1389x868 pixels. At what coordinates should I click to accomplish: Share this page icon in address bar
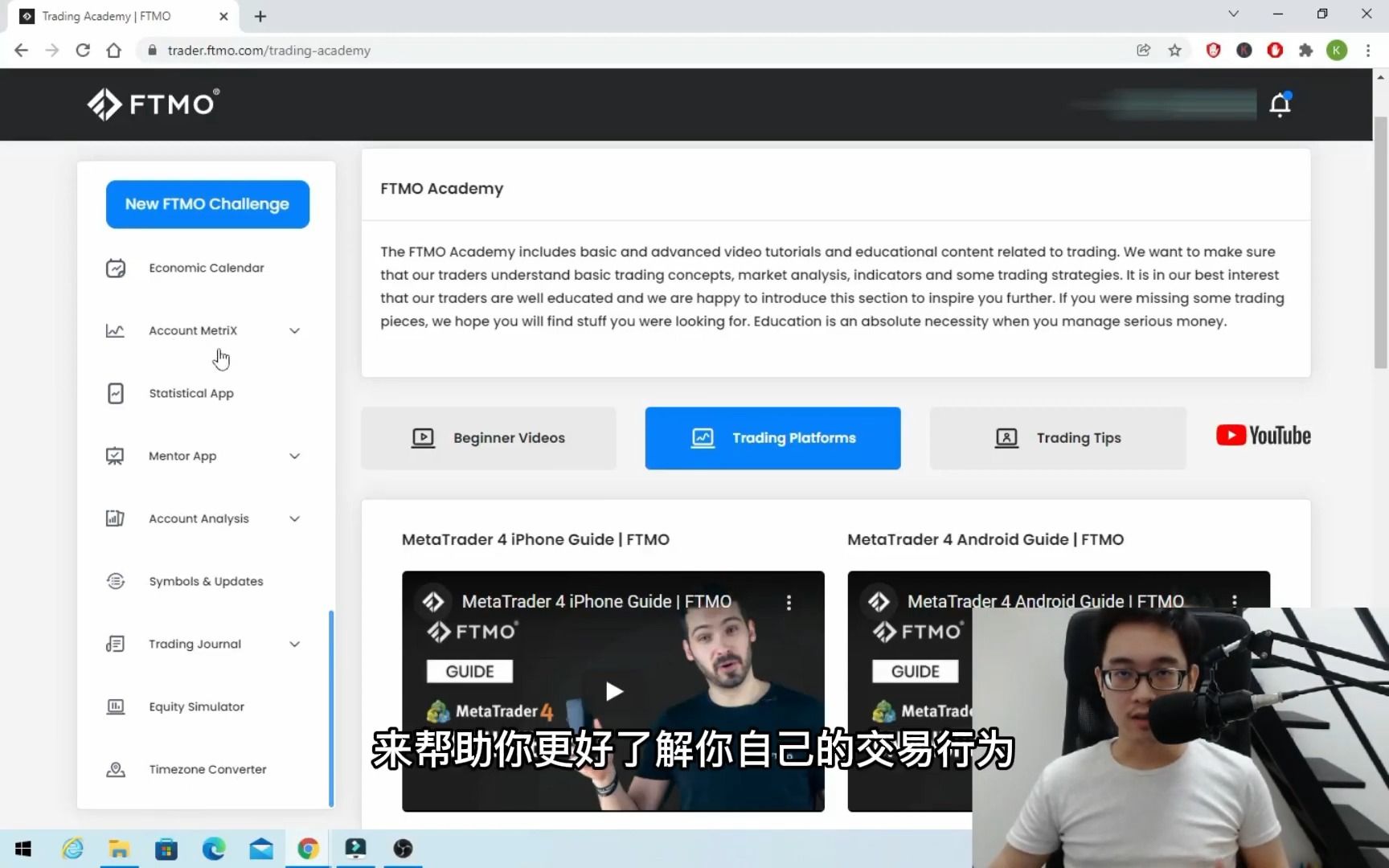click(1143, 51)
